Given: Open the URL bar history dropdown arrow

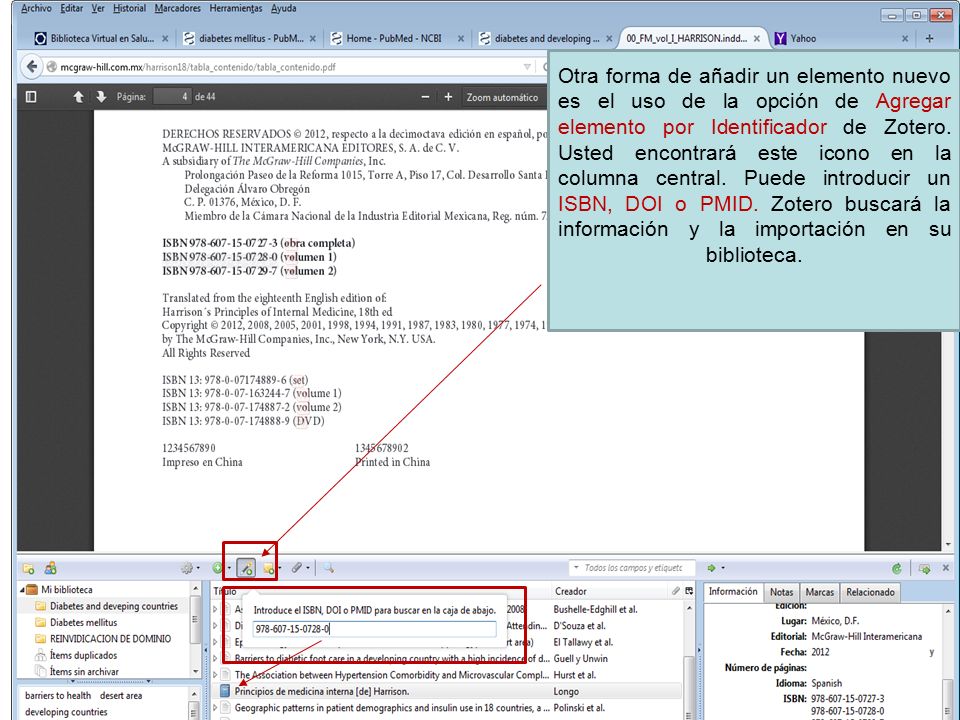Looking at the screenshot, I should tap(527, 67).
